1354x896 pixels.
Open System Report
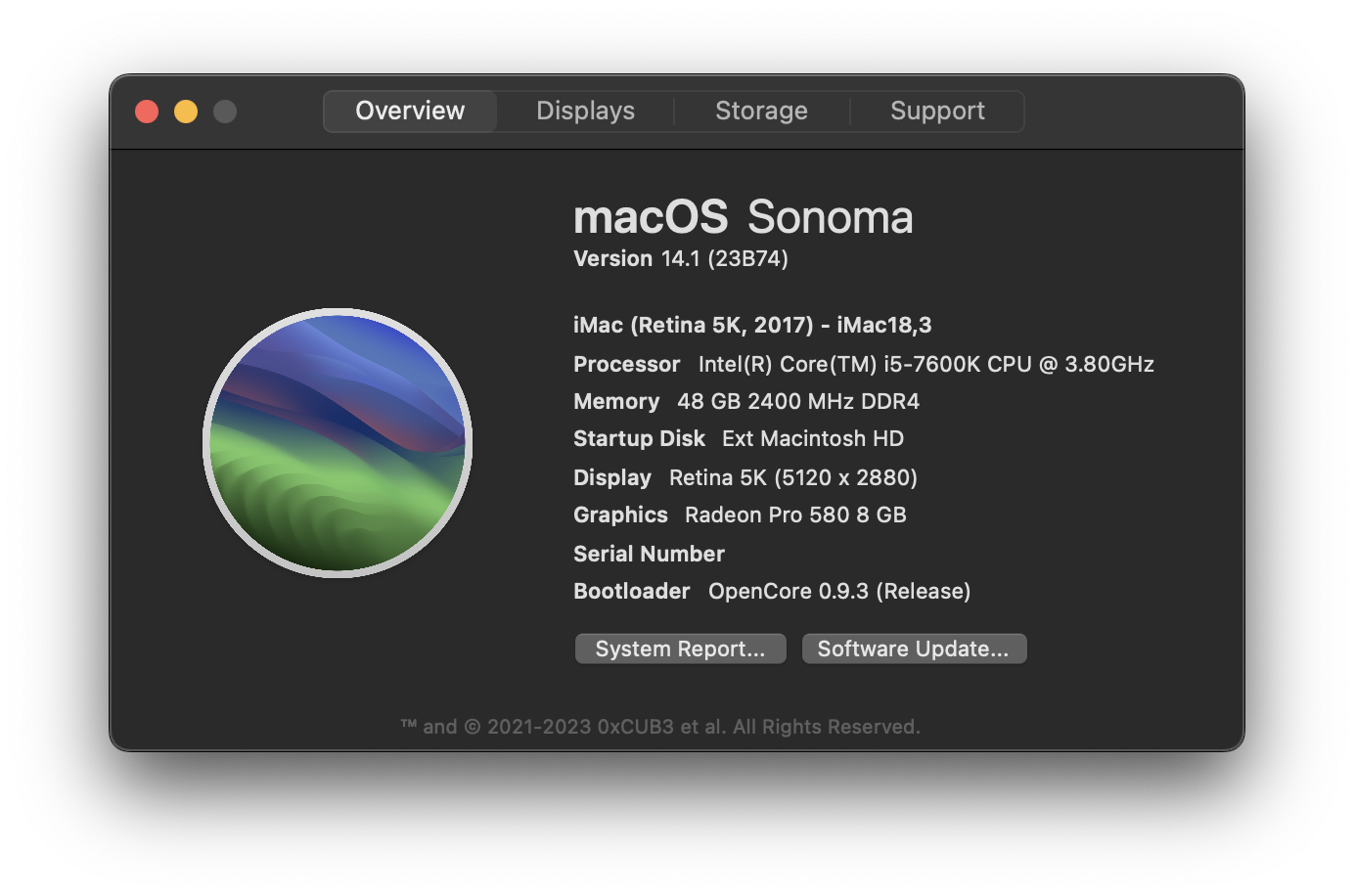(x=680, y=649)
